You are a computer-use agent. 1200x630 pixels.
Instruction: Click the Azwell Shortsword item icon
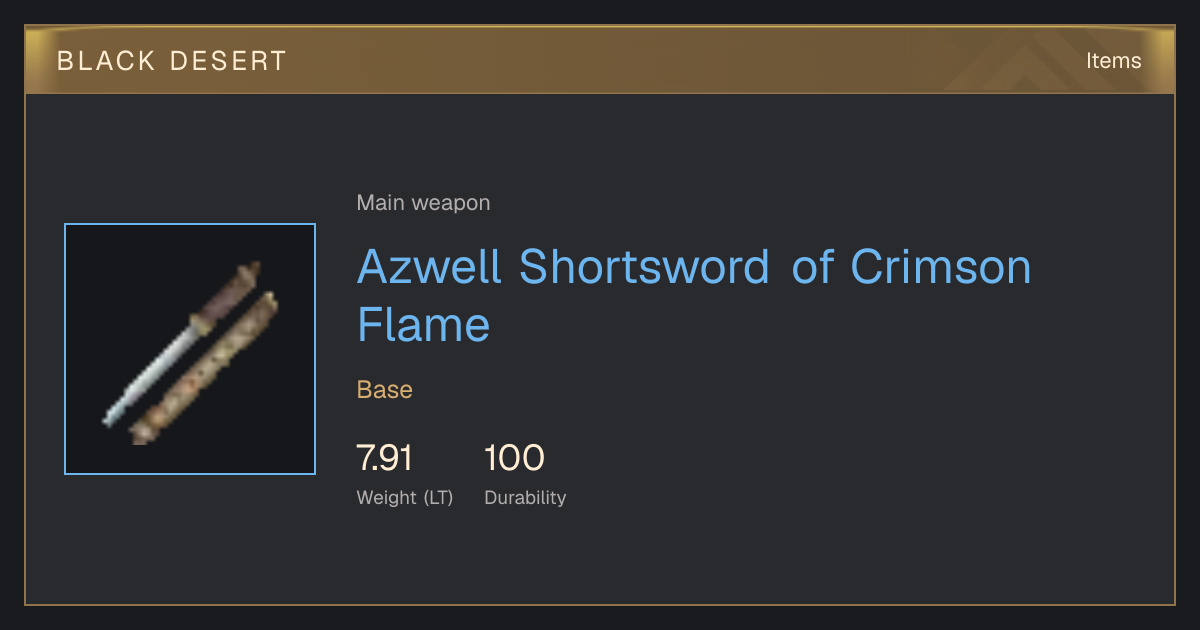(x=190, y=349)
